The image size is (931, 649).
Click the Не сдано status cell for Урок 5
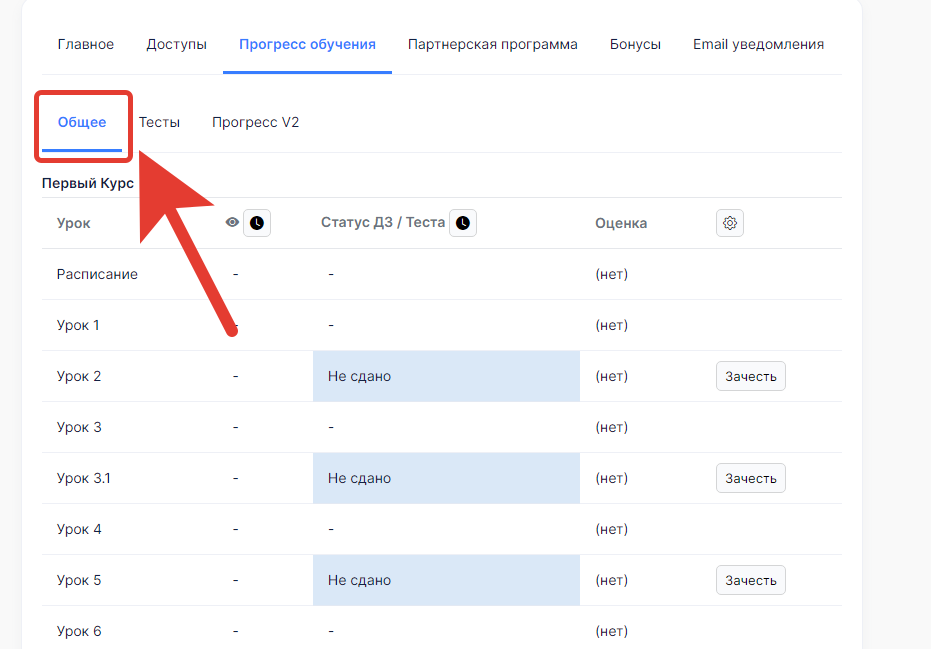446,581
